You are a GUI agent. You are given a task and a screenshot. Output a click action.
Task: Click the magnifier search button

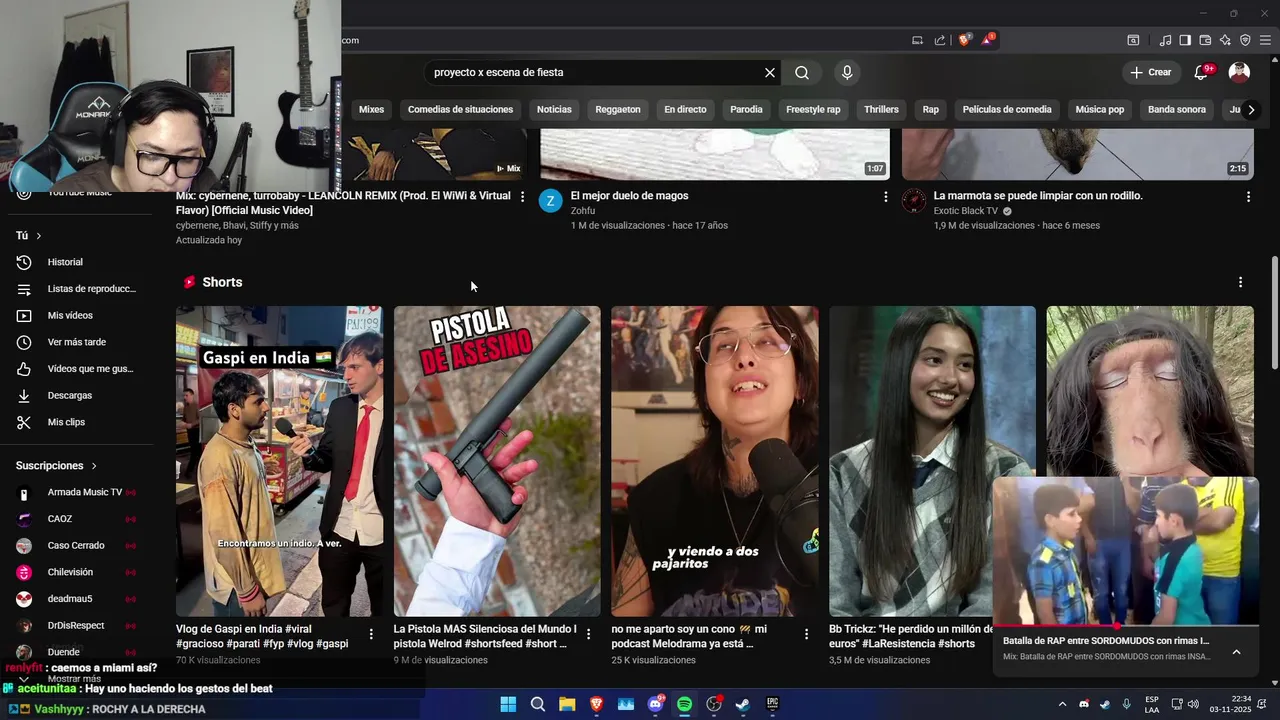[802, 73]
